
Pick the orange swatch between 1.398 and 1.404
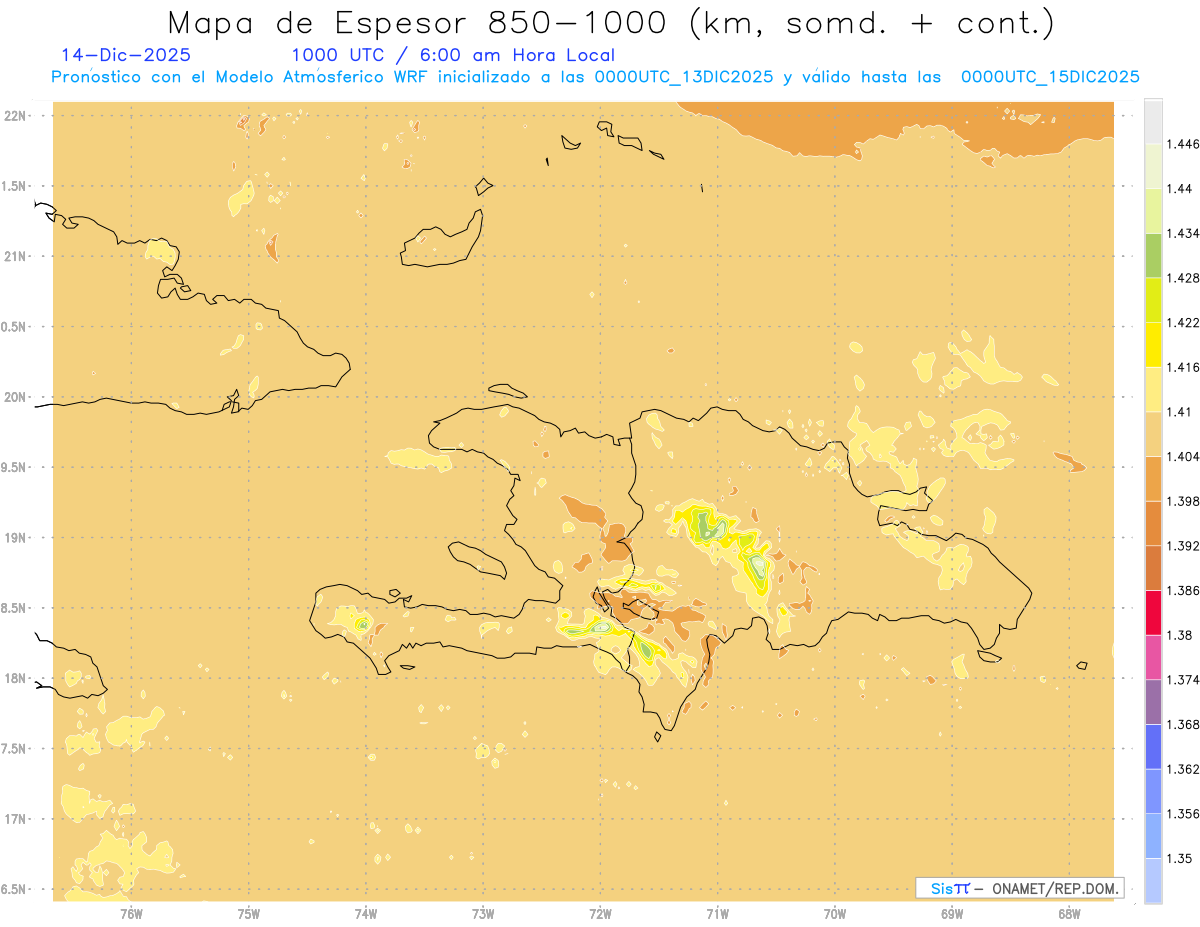click(x=1153, y=478)
